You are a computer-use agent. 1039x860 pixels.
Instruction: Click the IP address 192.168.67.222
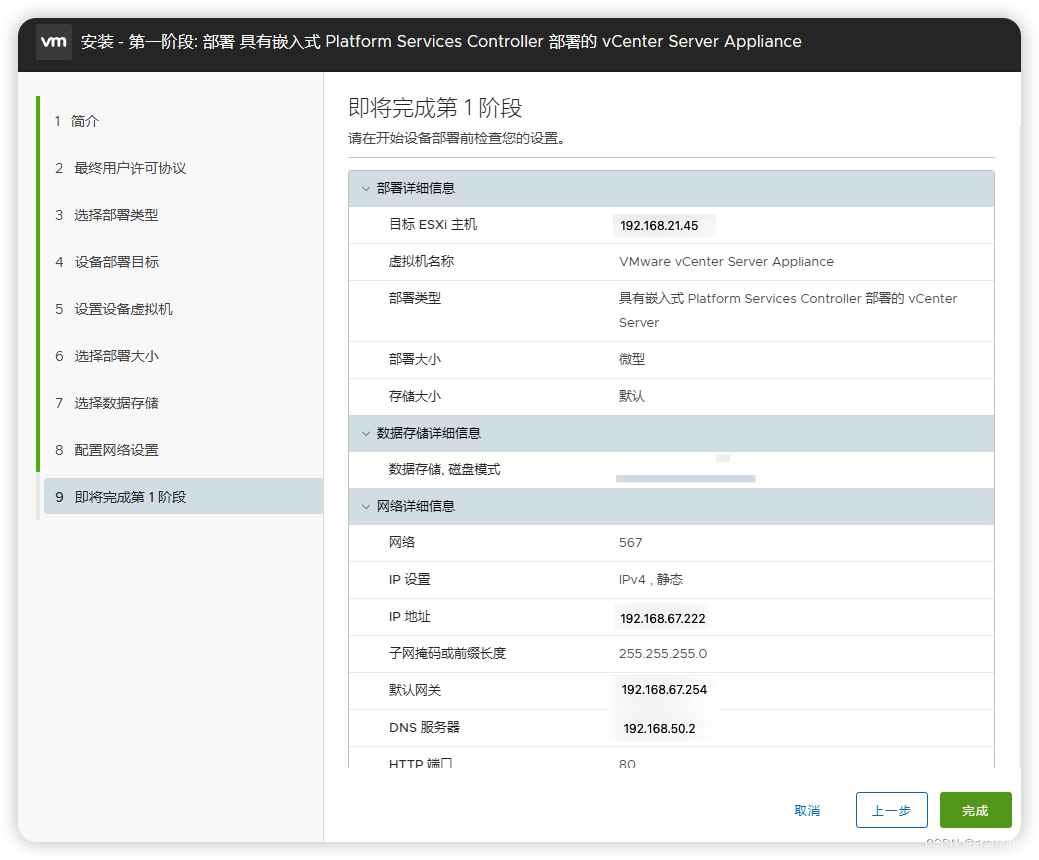(663, 619)
